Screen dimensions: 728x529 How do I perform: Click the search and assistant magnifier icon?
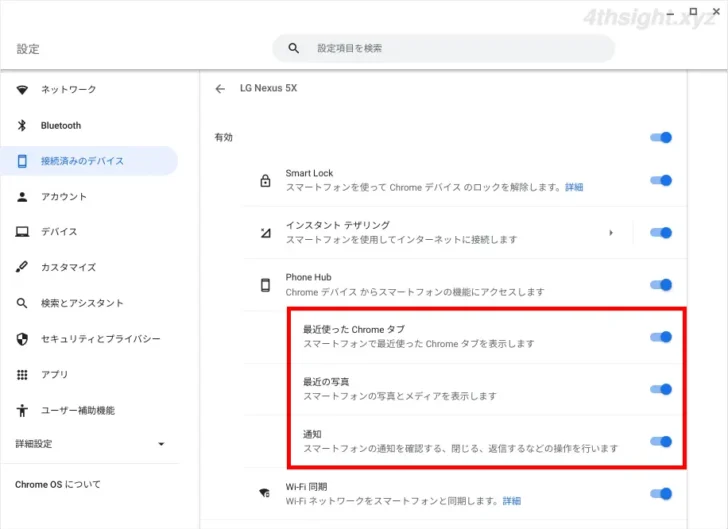tap(22, 303)
